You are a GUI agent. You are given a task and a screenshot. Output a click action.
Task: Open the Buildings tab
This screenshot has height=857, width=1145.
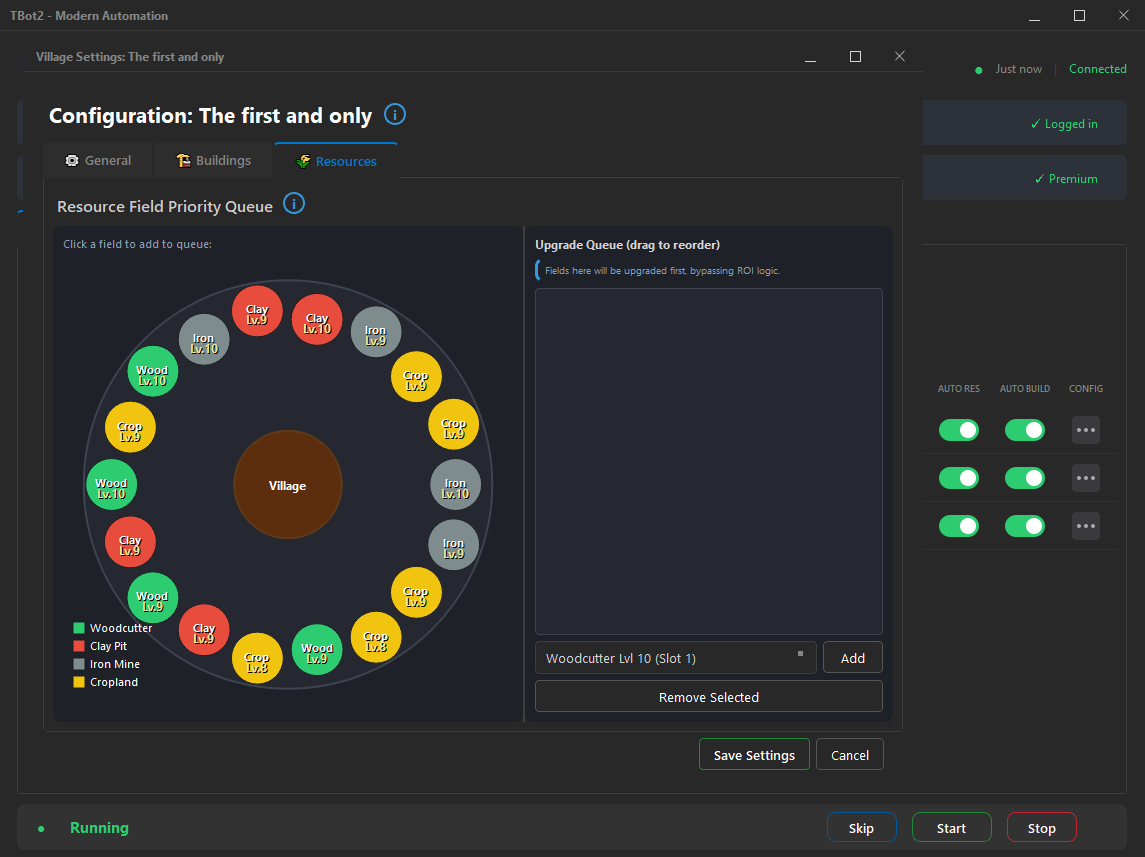213,161
